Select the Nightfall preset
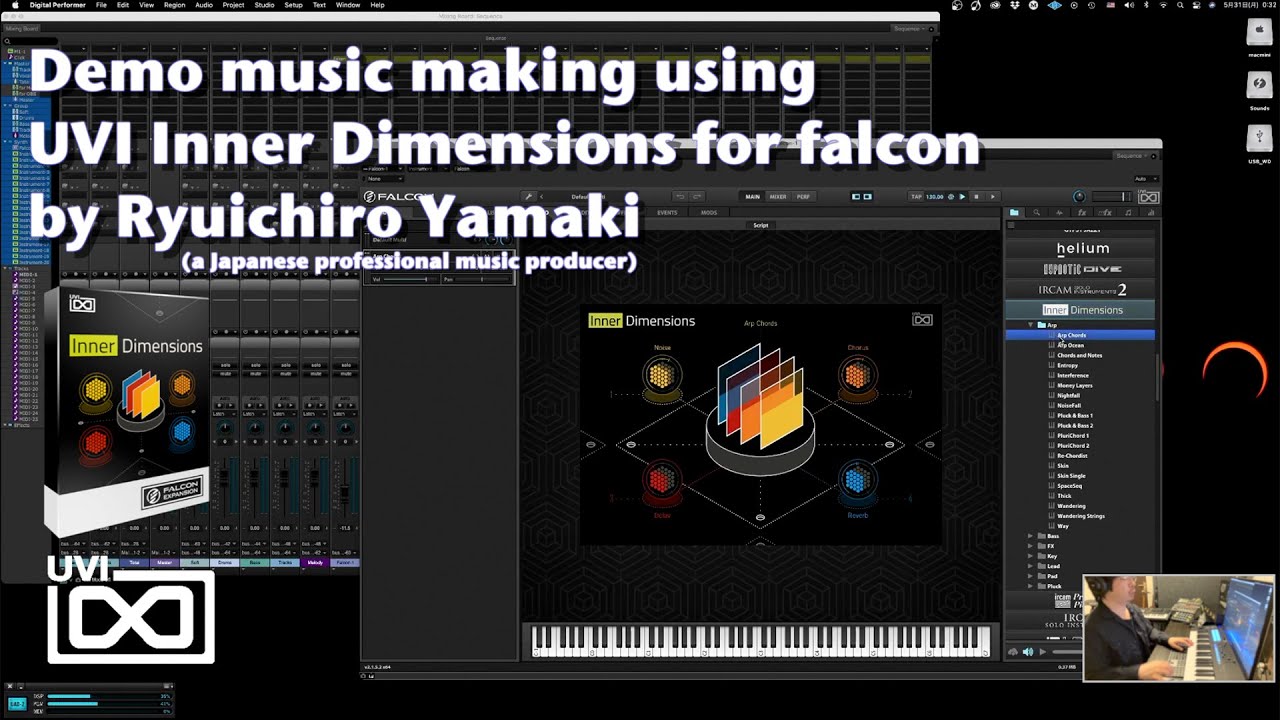 point(1068,395)
